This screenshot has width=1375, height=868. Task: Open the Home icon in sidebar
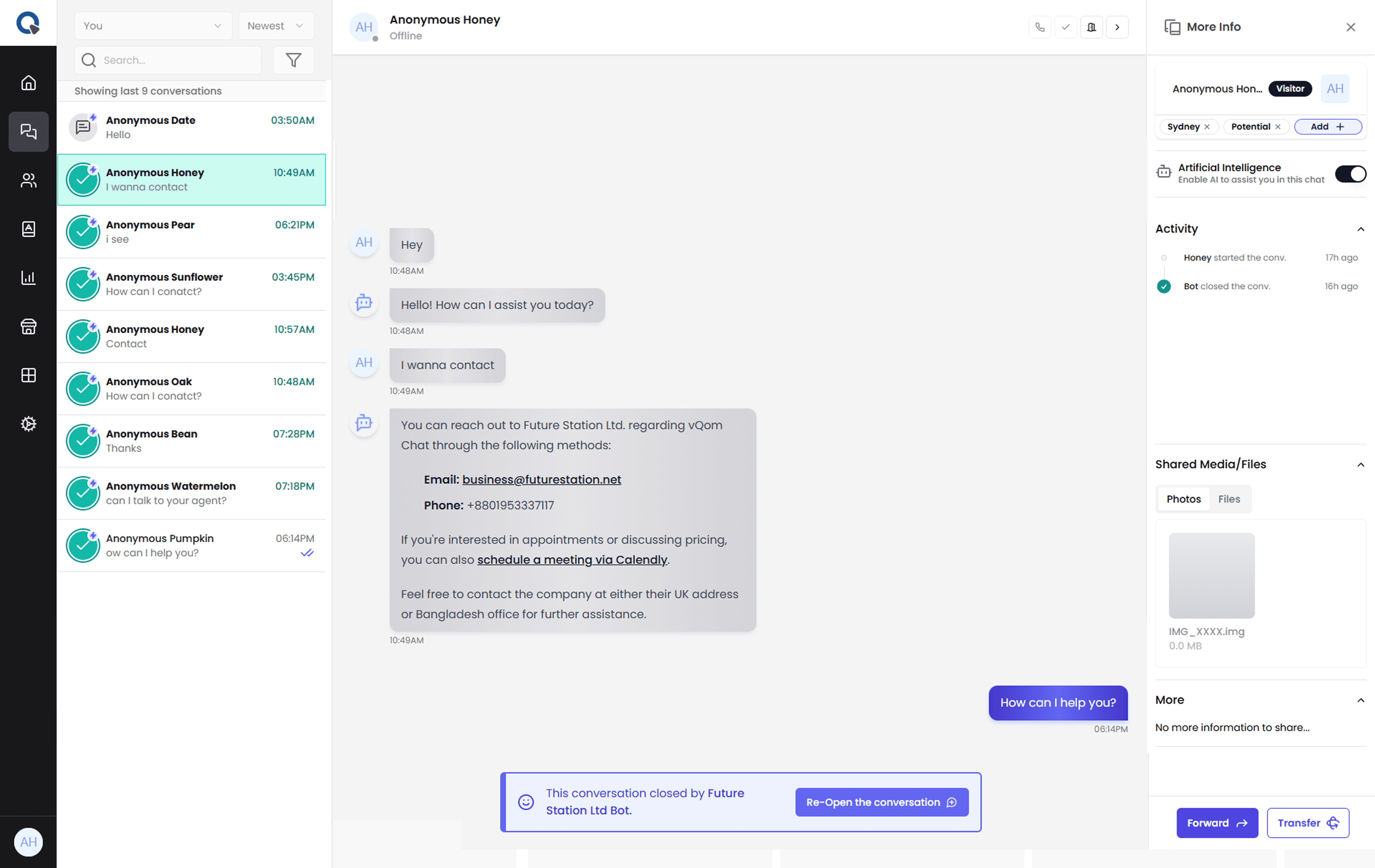[x=29, y=83]
